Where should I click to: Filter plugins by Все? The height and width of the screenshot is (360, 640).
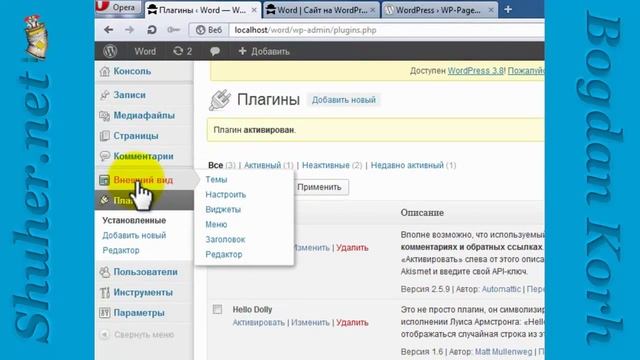[216, 165]
